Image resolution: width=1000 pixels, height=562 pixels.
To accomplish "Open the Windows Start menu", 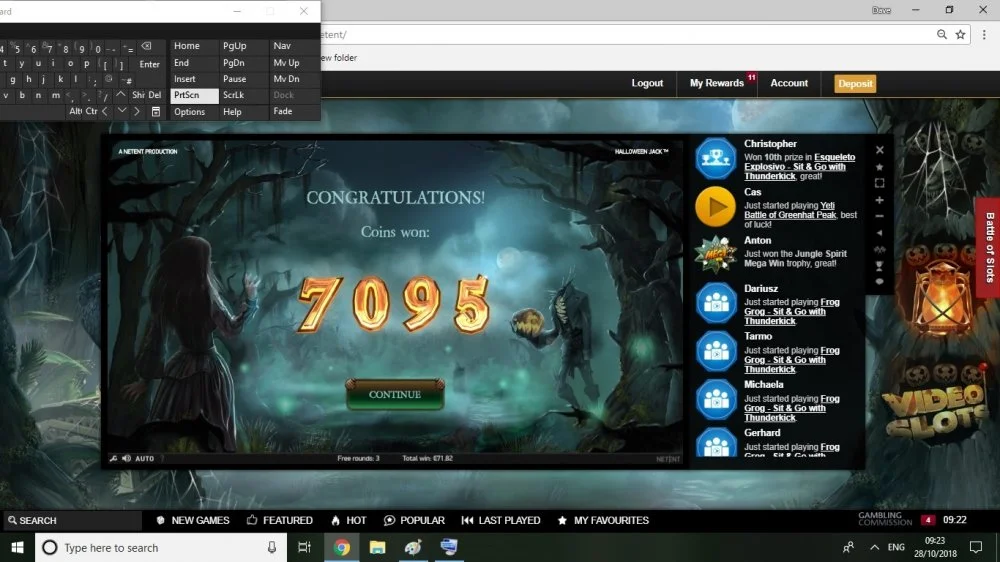I will coord(17,547).
